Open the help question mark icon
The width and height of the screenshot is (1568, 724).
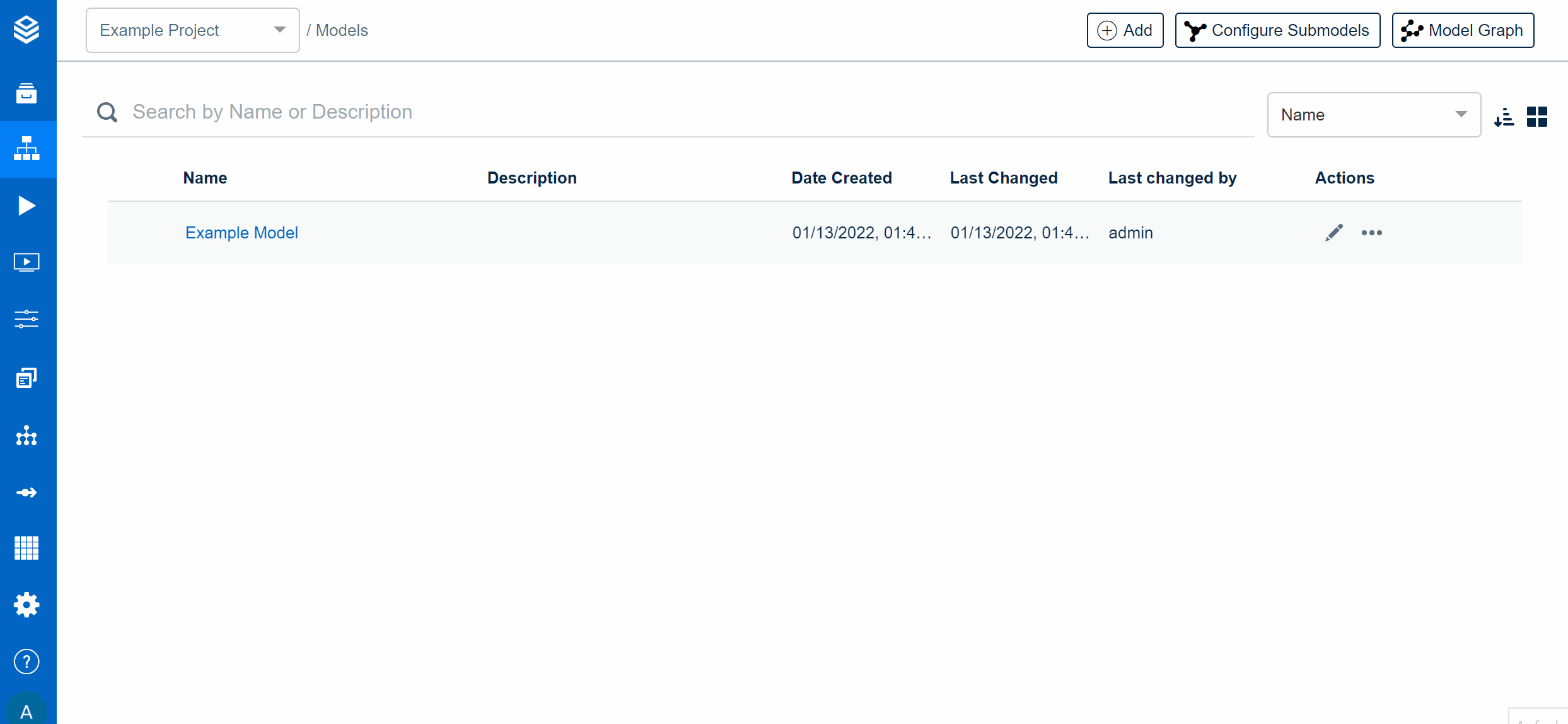(x=26, y=662)
